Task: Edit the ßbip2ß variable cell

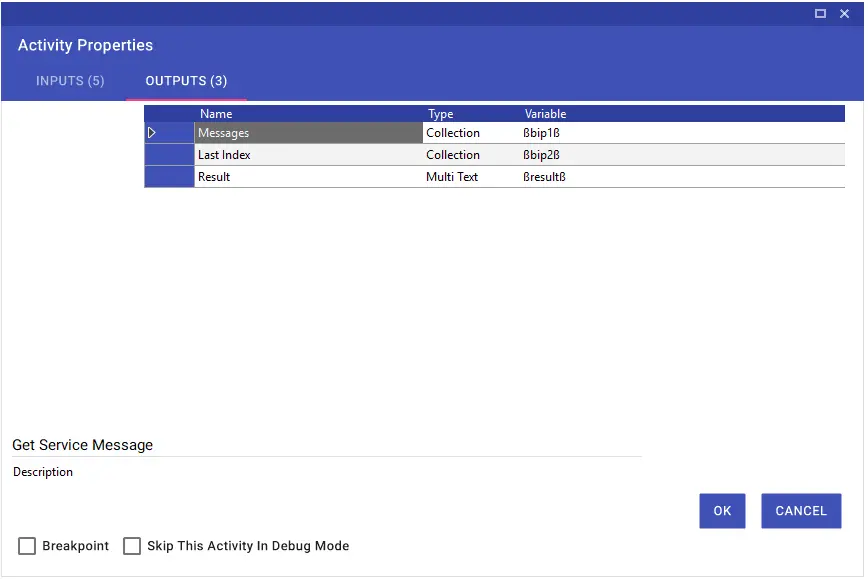Action: [683, 155]
